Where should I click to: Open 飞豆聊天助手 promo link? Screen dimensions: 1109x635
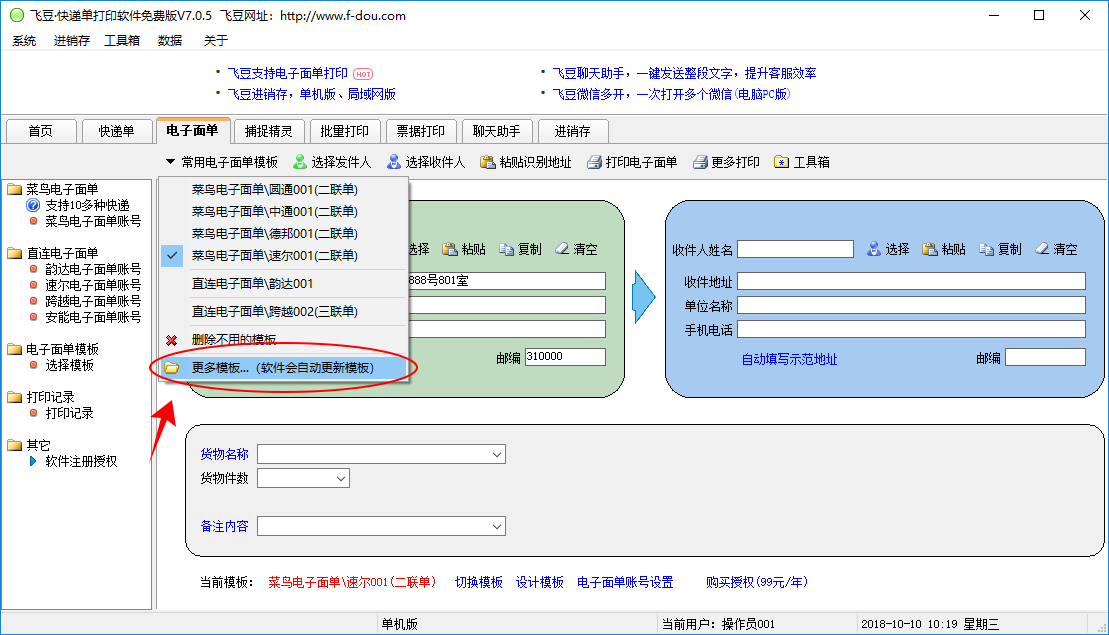(684, 73)
